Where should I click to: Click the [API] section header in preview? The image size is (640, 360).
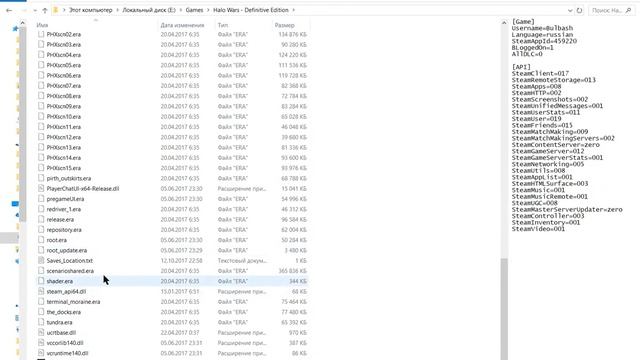[521, 67]
